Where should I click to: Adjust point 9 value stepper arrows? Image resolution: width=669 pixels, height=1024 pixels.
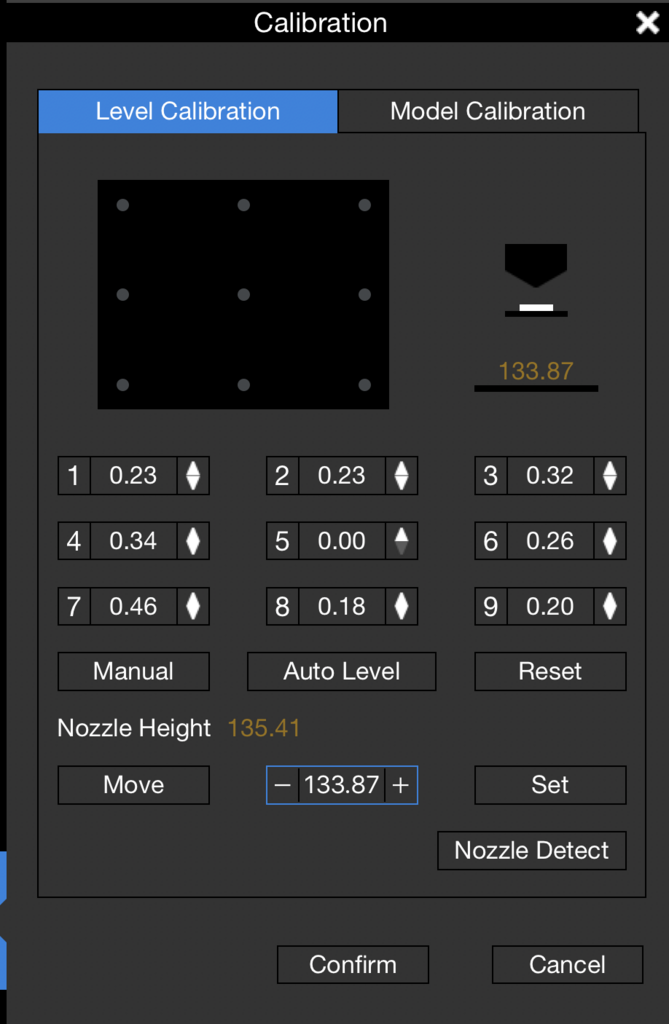[x=610, y=606]
